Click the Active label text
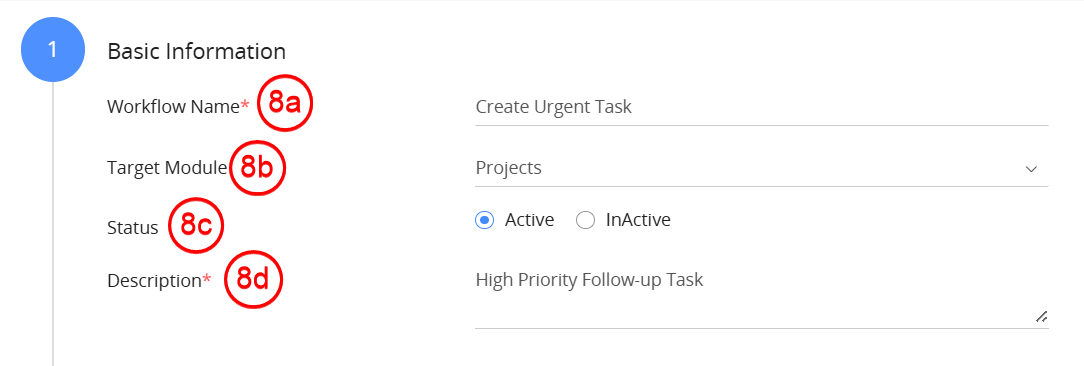Screen dimensions: 1084x366 tap(530, 220)
